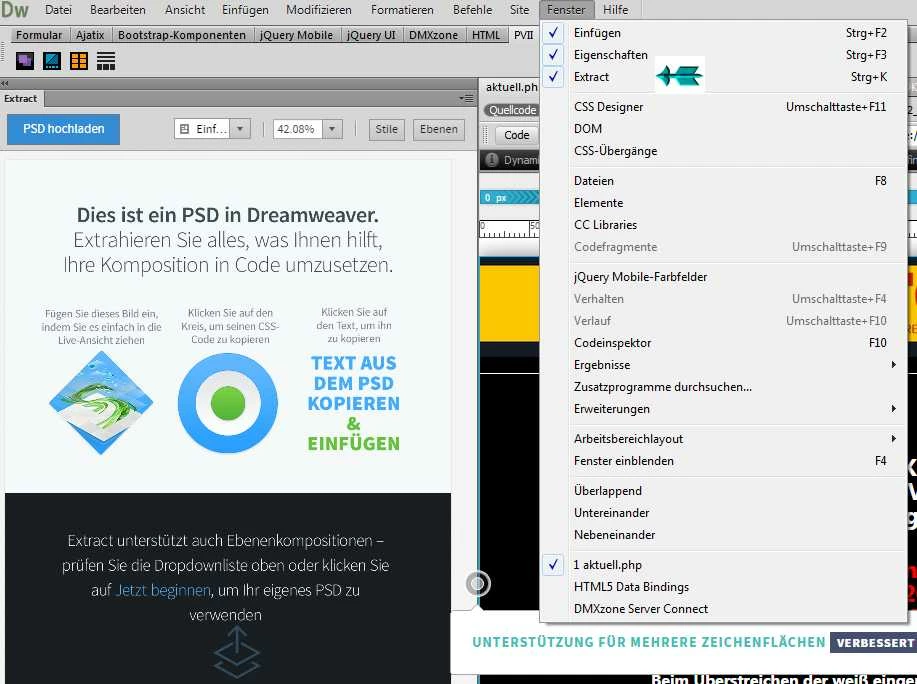Open the Datei menu
The image size is (917, 684).
[58, 10]
